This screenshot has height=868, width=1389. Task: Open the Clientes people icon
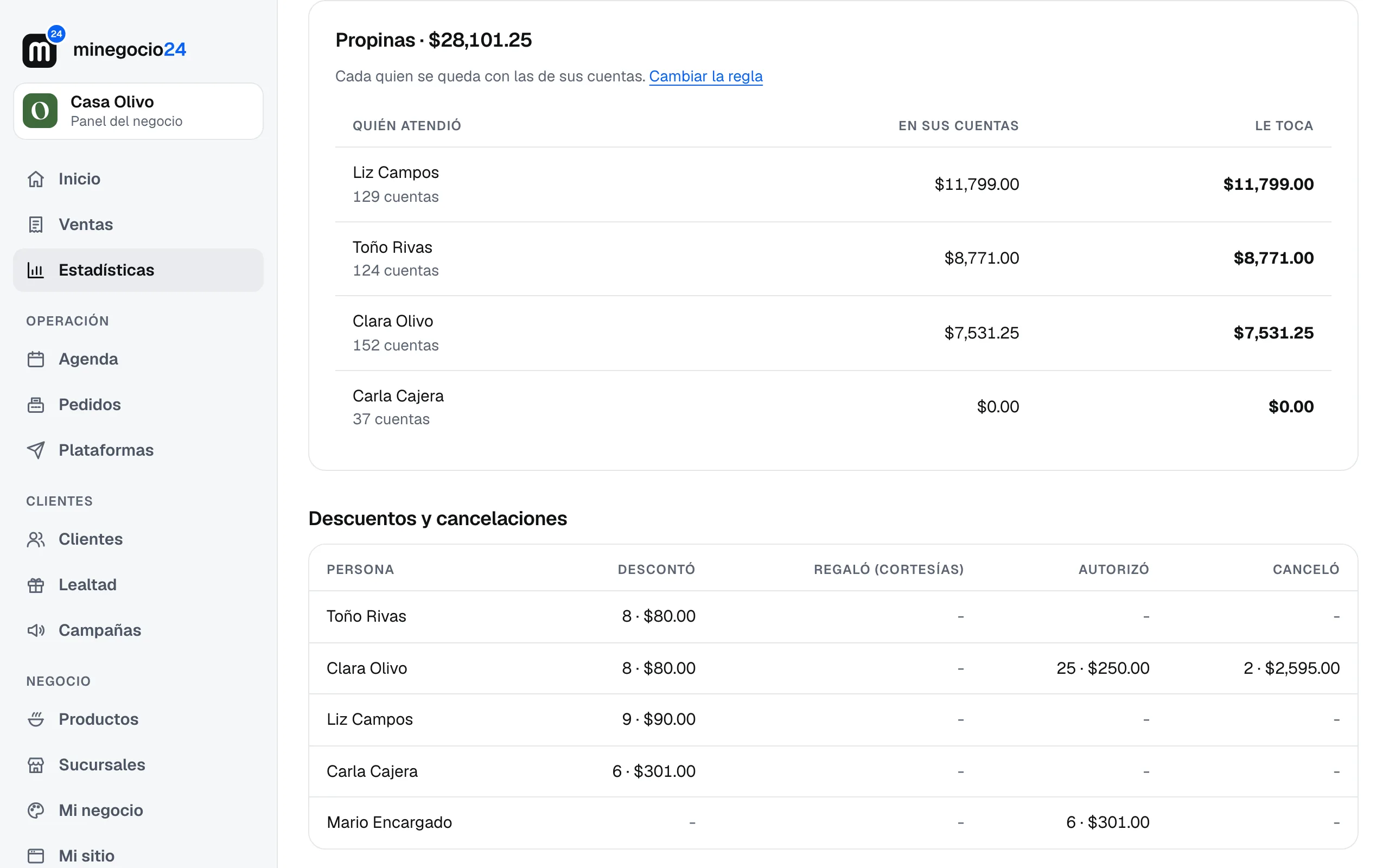36,540
